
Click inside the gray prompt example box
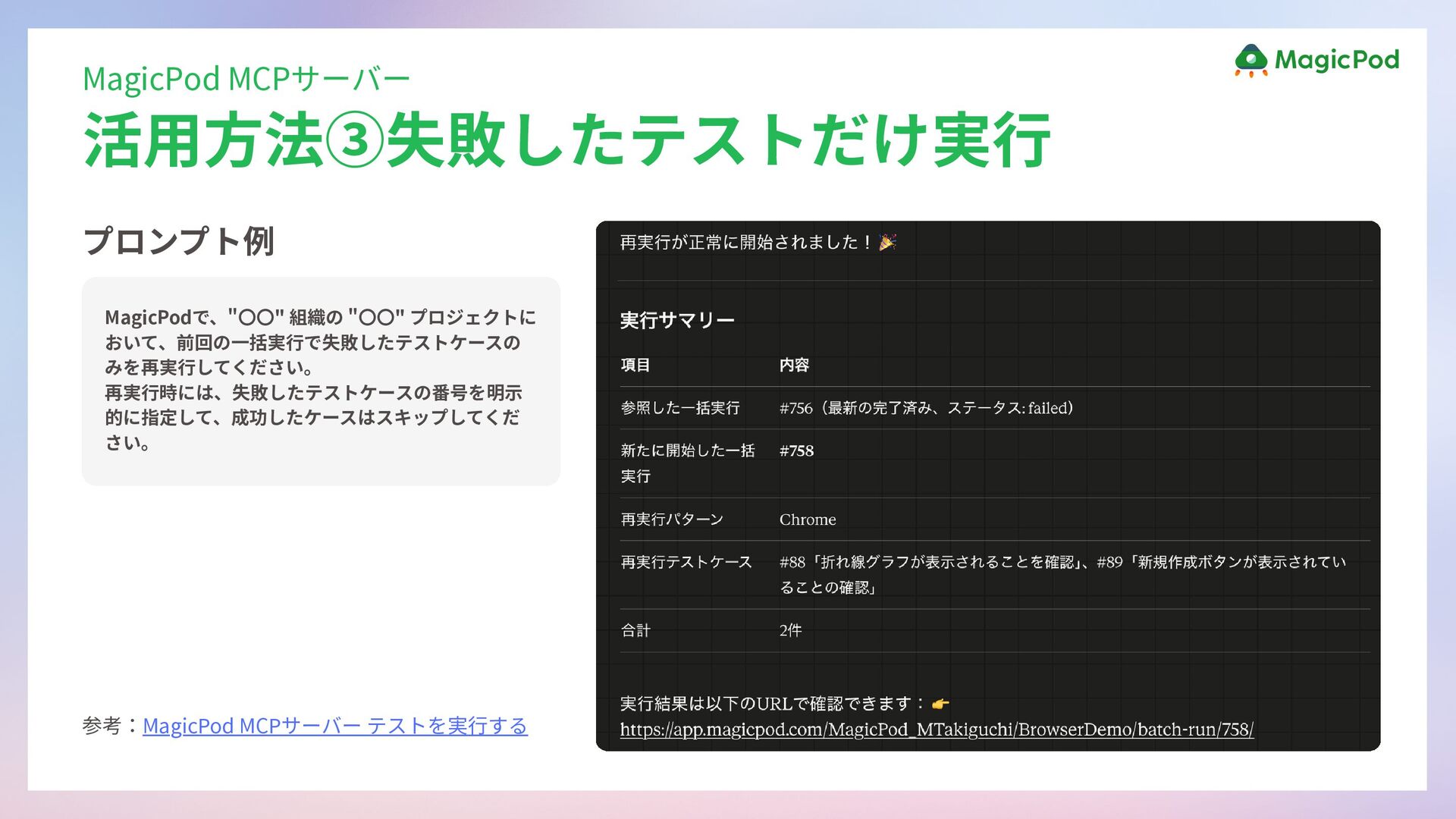321,380
